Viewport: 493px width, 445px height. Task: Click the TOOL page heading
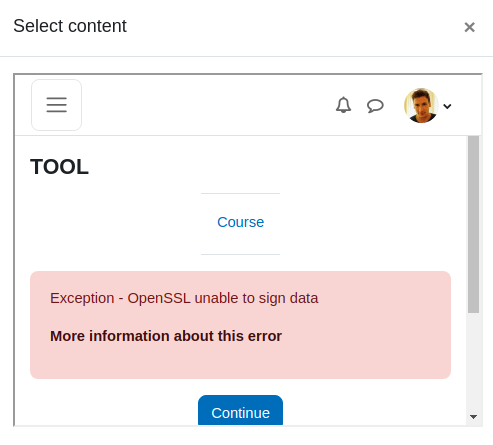tap(59, 166)
